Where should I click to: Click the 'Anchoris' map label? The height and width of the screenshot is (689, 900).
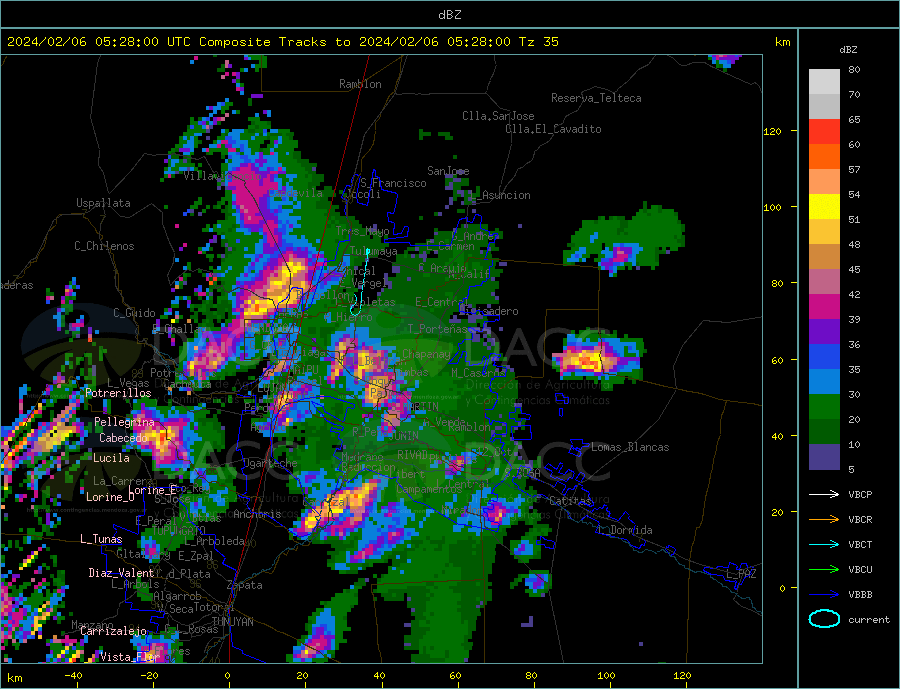pos(257,514)
